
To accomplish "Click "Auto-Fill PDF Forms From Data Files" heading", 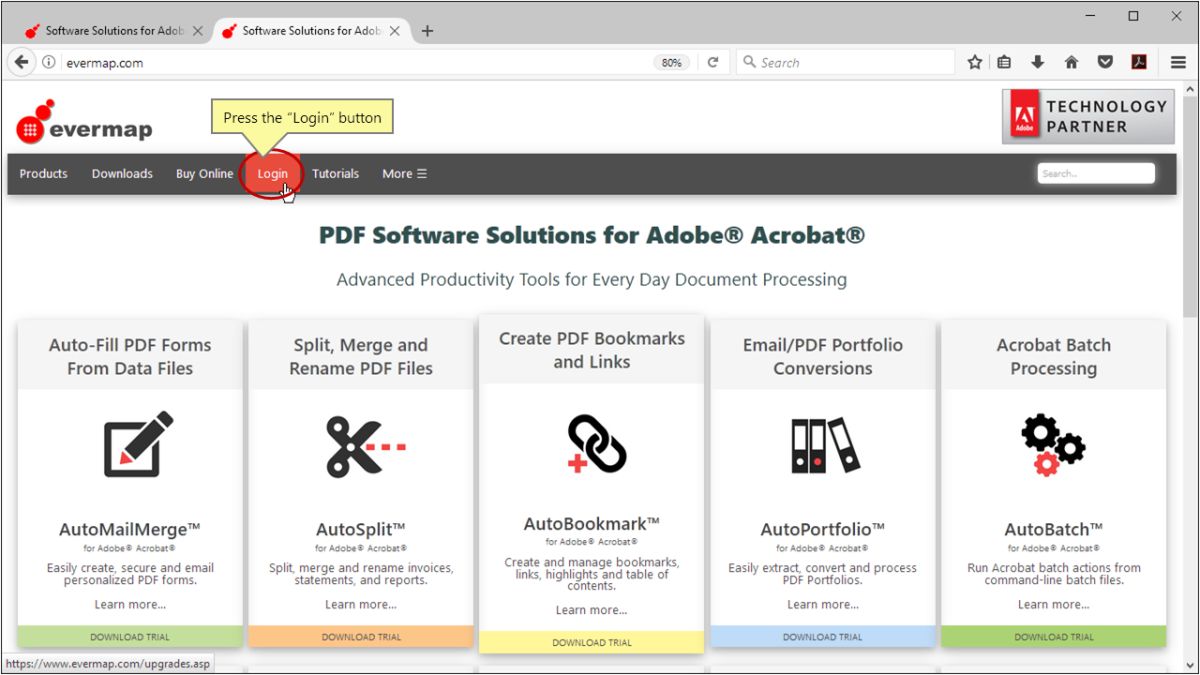I will click(130, 357).
